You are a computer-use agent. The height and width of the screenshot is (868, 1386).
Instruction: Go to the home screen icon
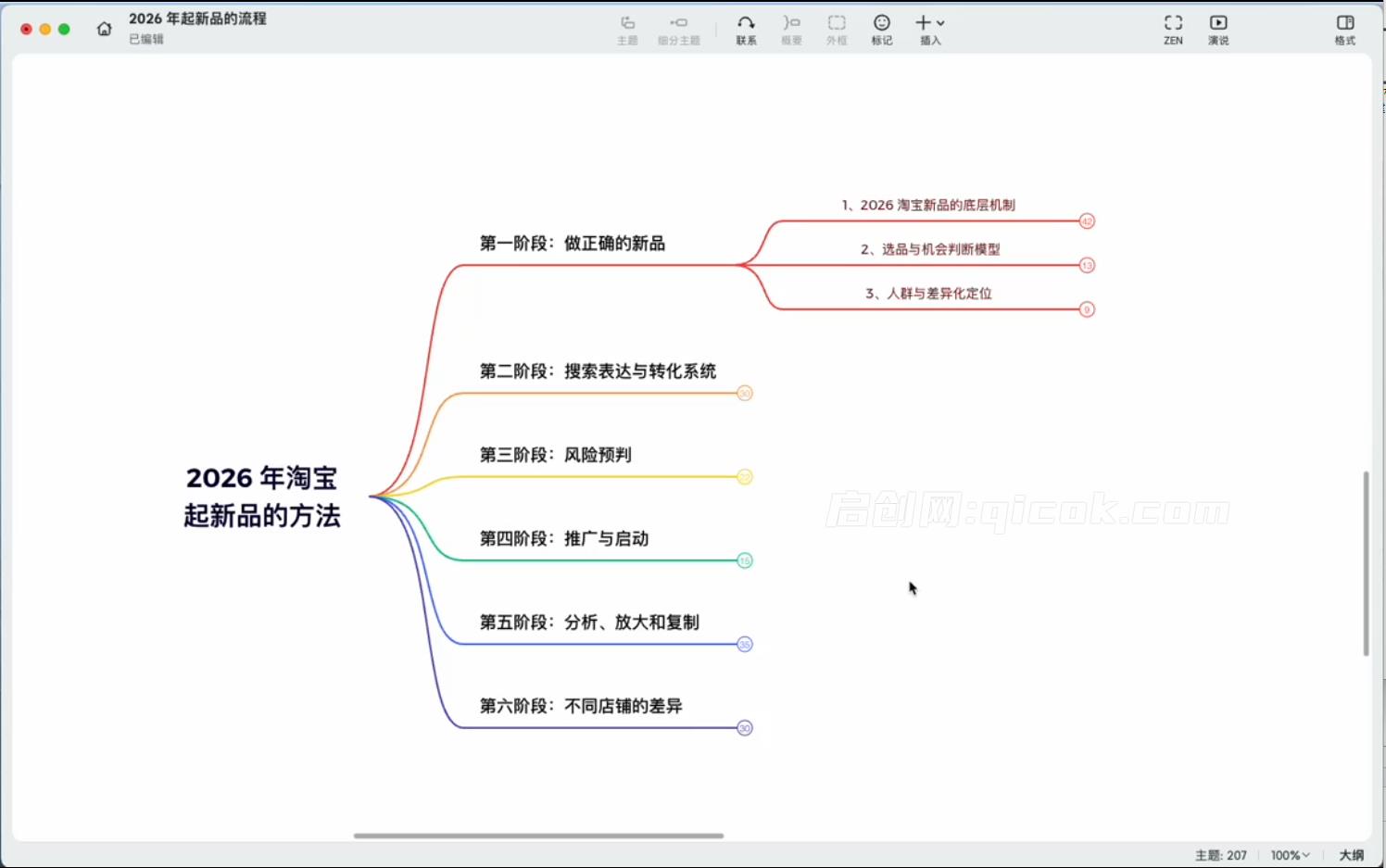[105, 29]
